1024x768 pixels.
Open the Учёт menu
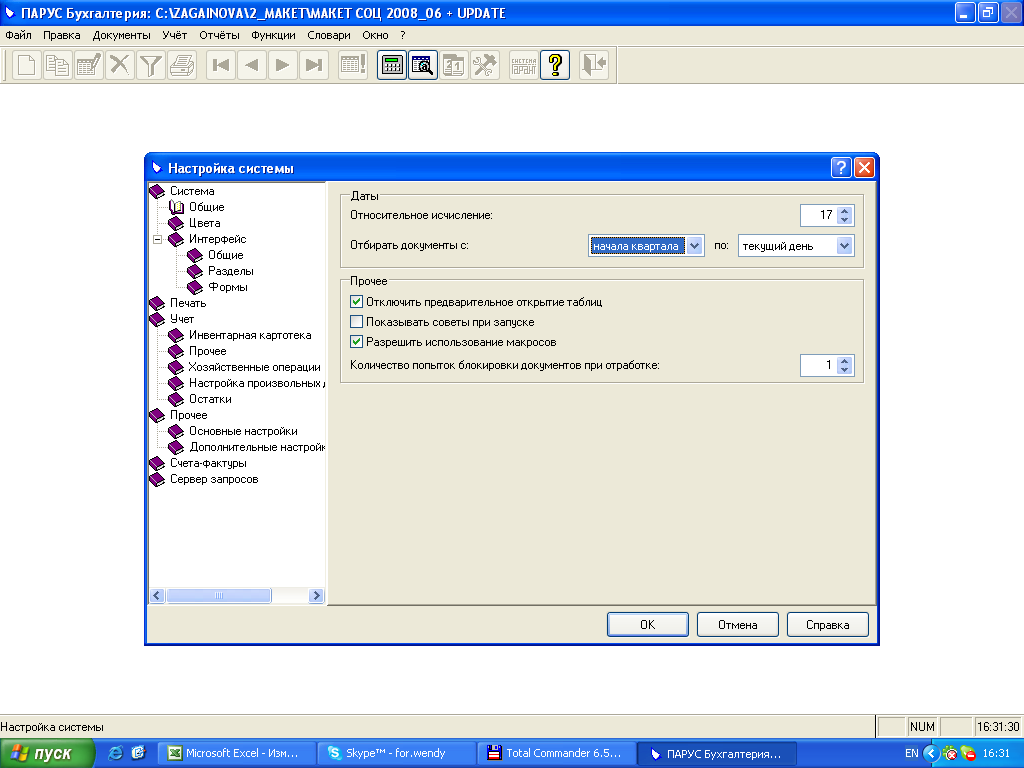coord(174,35)
